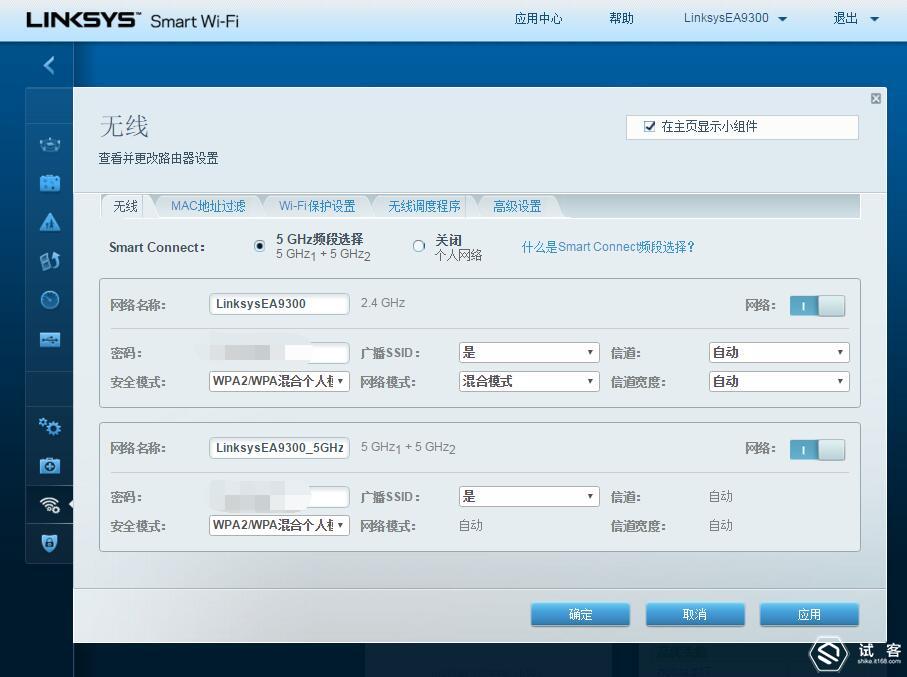Select the Guest Access icon in sidebar
Image resolution: width=907 pixels, height=677 pixels.
coord(48,182)
